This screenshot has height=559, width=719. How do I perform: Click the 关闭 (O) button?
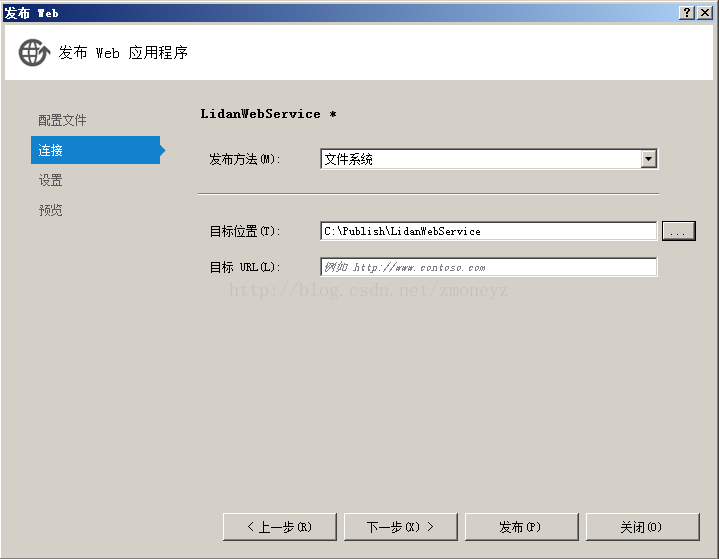[x=643, y=527]
